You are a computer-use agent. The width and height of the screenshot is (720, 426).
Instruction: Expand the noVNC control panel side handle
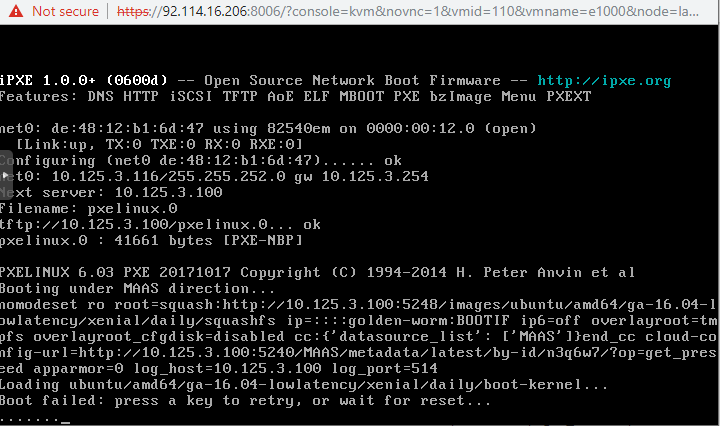pos(4,174)
